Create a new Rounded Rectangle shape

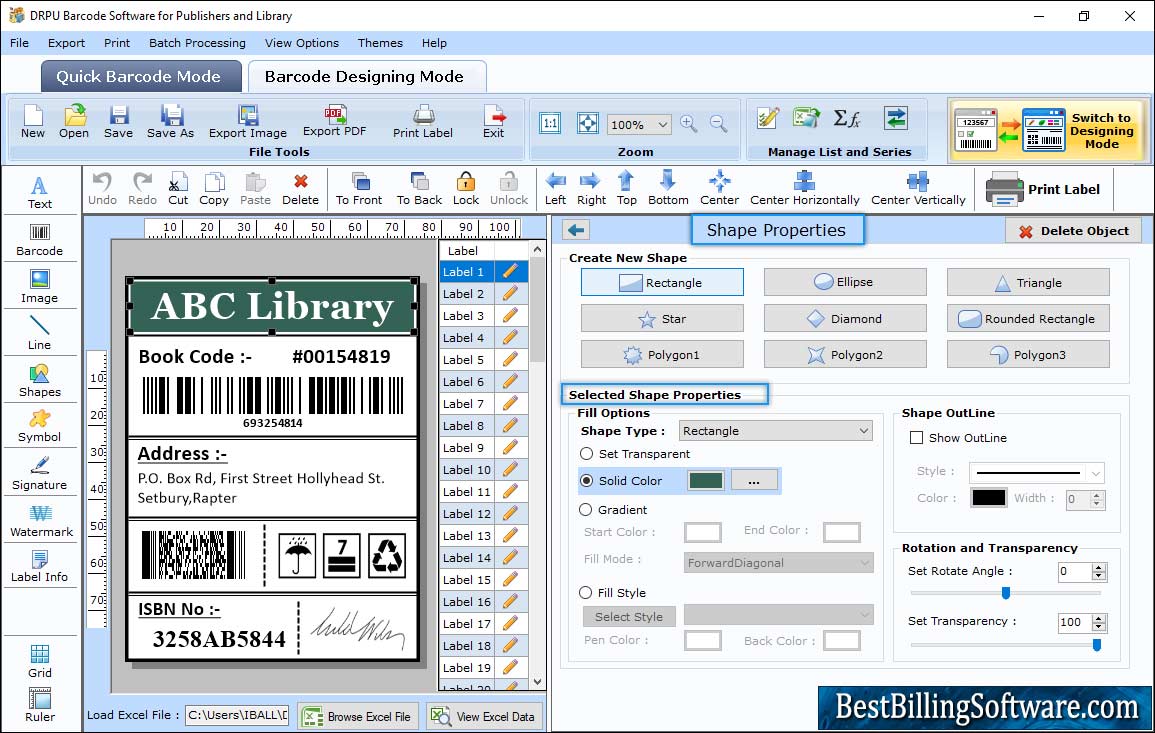(x=1028, y=319)
